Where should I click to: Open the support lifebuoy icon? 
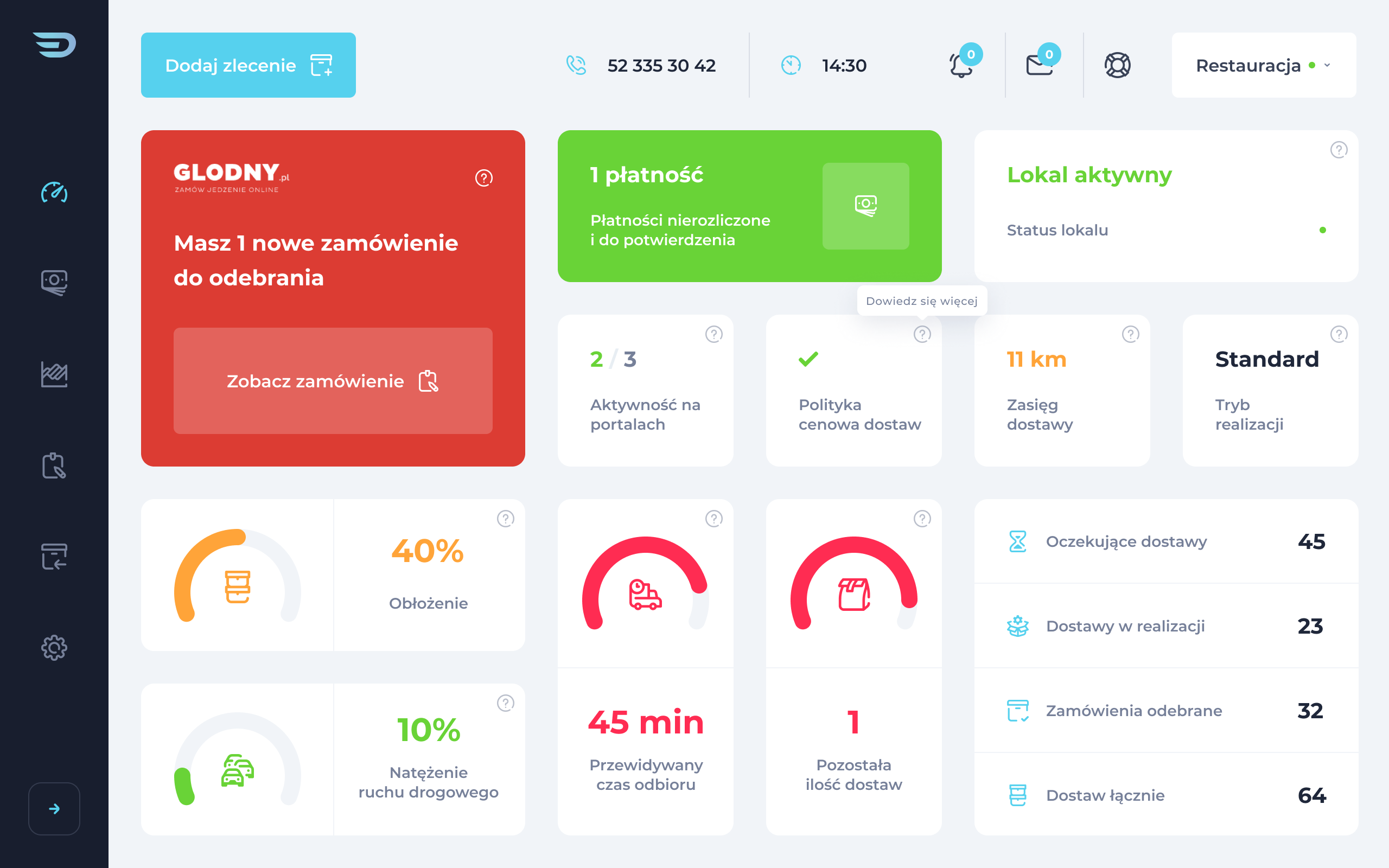pos(1118,65)
